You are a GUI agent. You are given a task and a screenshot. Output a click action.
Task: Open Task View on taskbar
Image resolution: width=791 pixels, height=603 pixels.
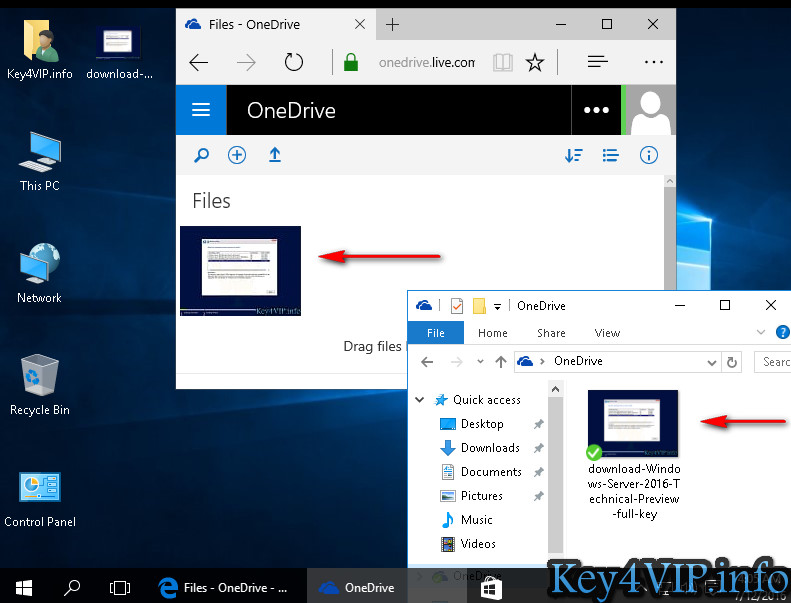pyautogui.click(x=120, y=587)
